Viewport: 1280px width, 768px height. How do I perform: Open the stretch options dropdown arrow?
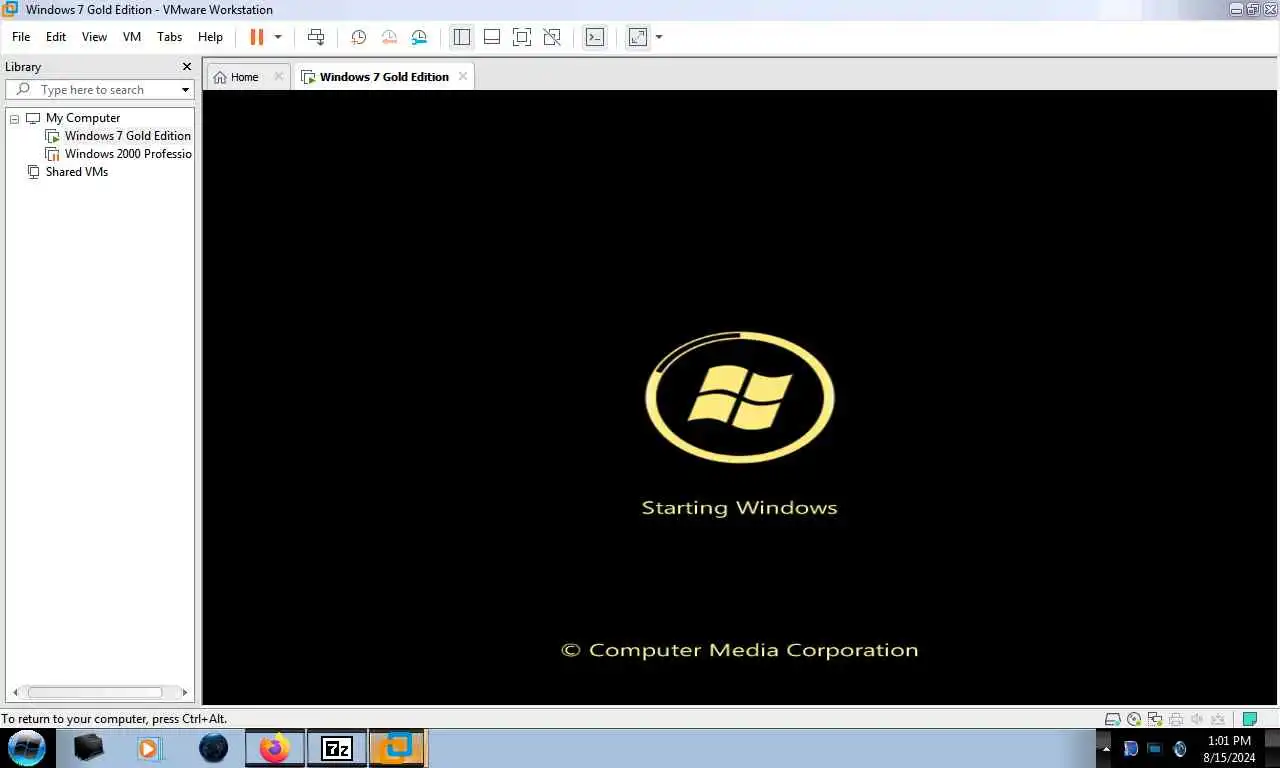click(659, 37)
